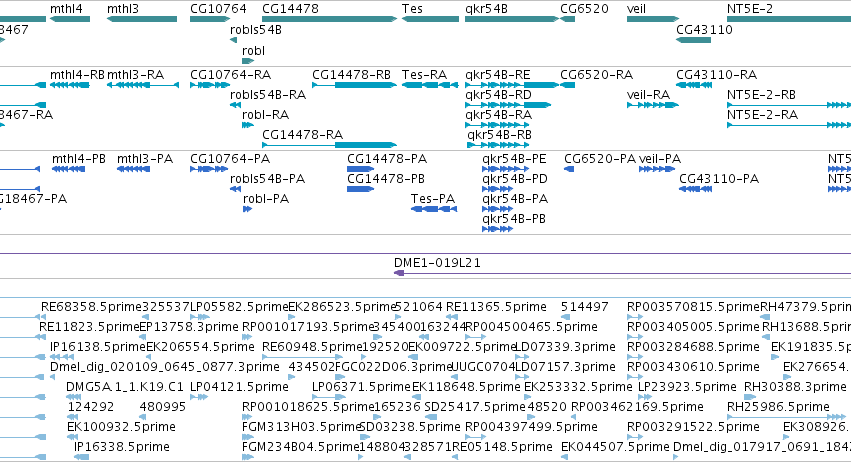Select the robls54B gene label
The height and width of the screenshot is (462, 851).
(x=256, y=30)
